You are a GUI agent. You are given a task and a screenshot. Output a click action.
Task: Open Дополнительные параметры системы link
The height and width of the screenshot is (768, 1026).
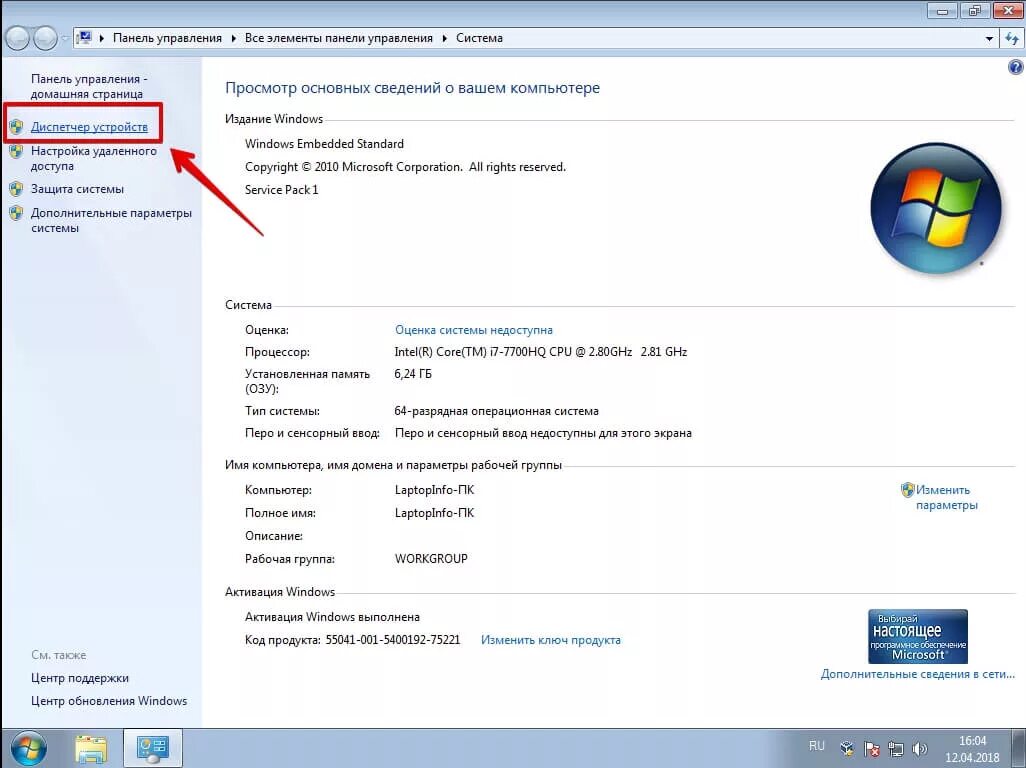111,220
